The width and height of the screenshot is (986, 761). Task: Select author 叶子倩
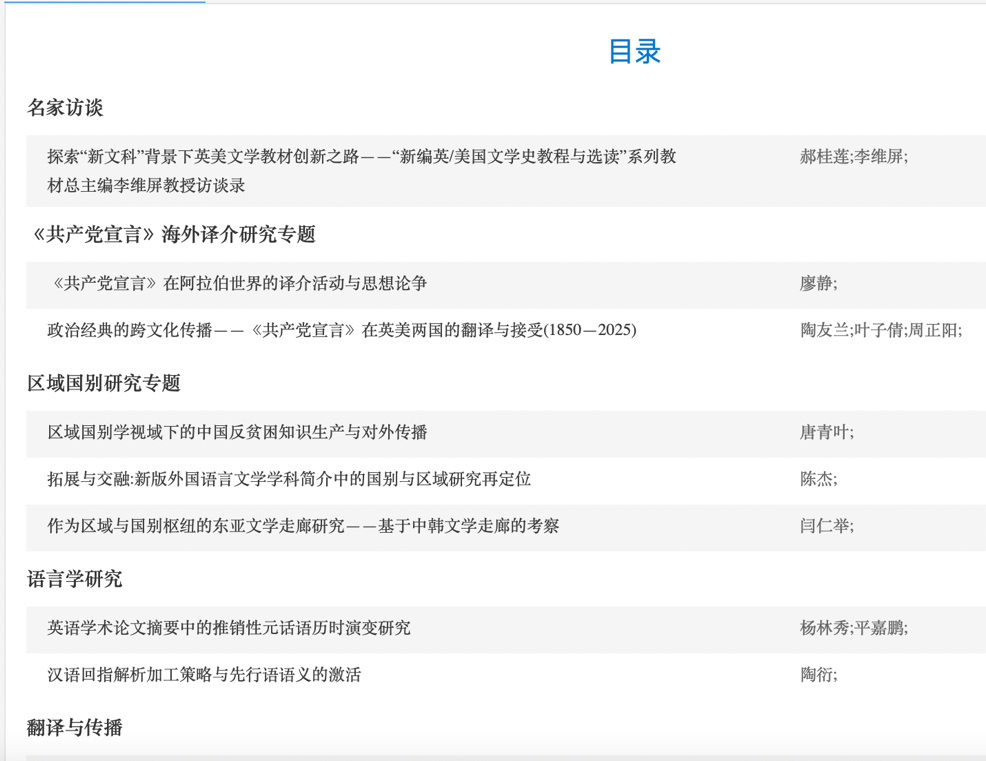tap(879, 331)
